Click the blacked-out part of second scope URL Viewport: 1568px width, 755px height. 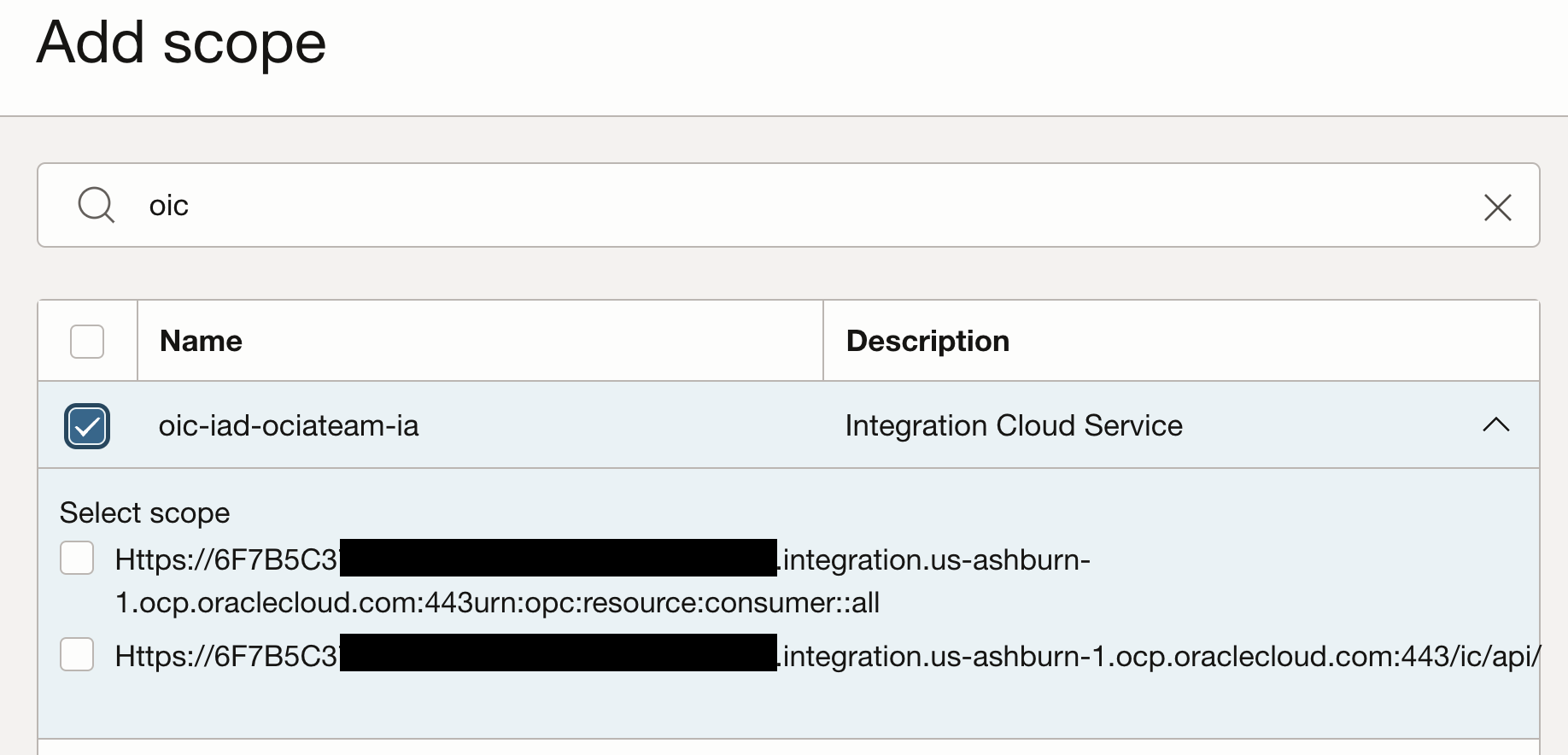click(558, 653)
